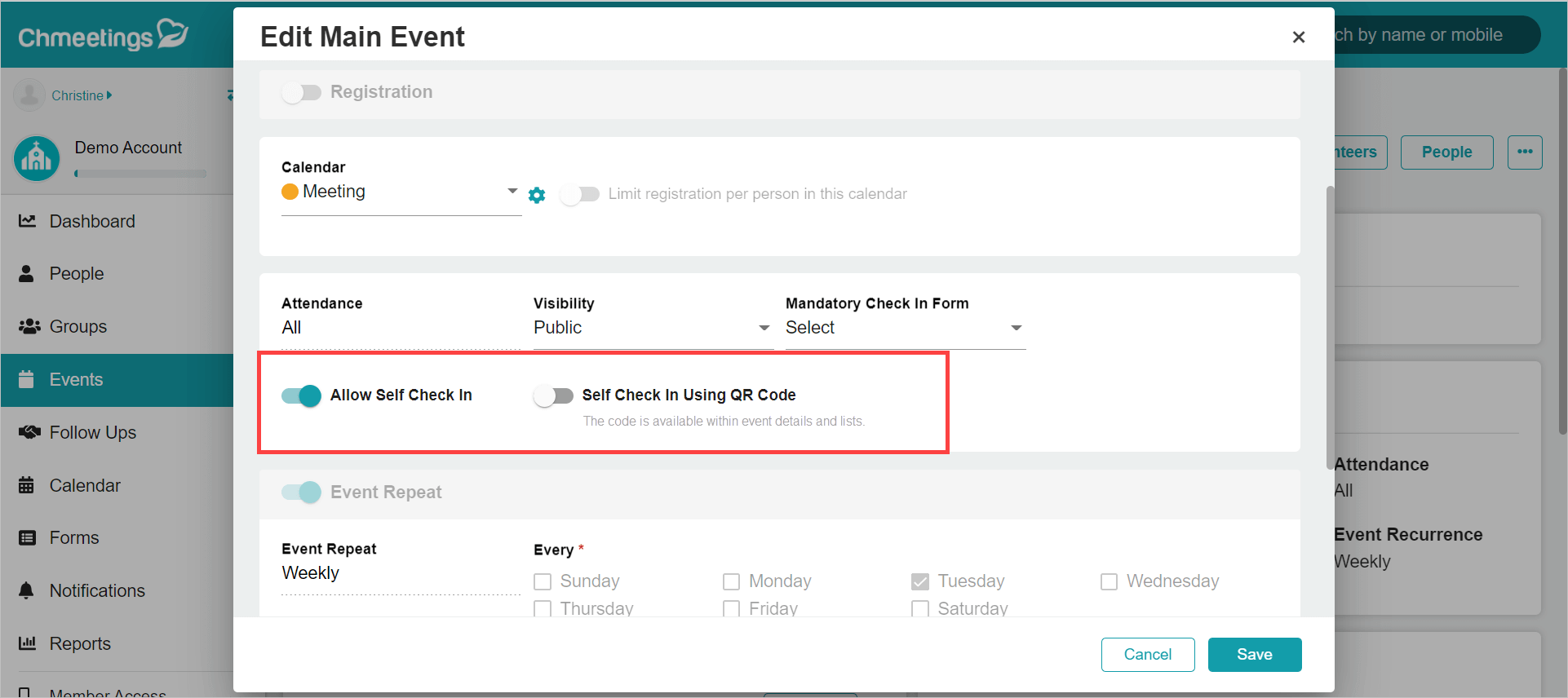The image size is (1568, 698).
Task: Open calendar settings gear icon
Action: pyautogui.click(x=537, y=195)
